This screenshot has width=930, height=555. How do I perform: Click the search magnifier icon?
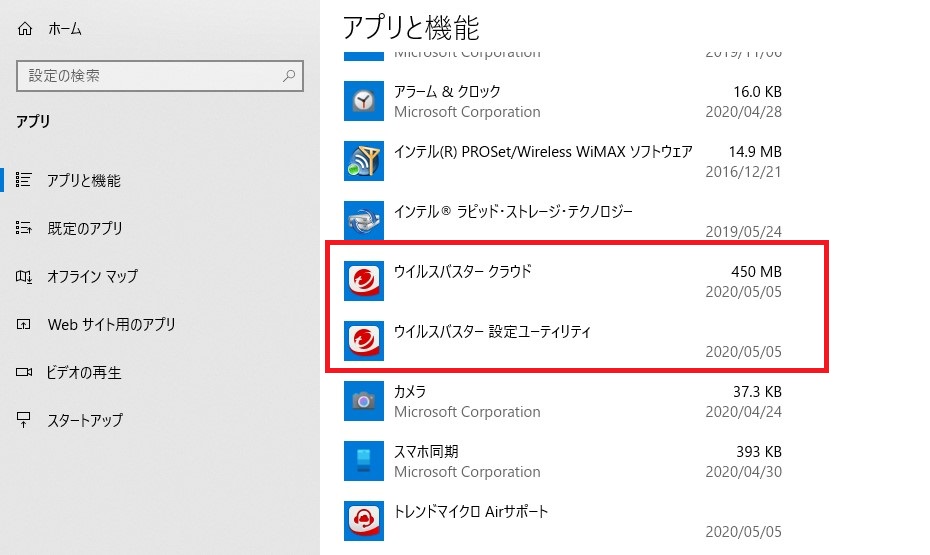(x=289, y=75)
